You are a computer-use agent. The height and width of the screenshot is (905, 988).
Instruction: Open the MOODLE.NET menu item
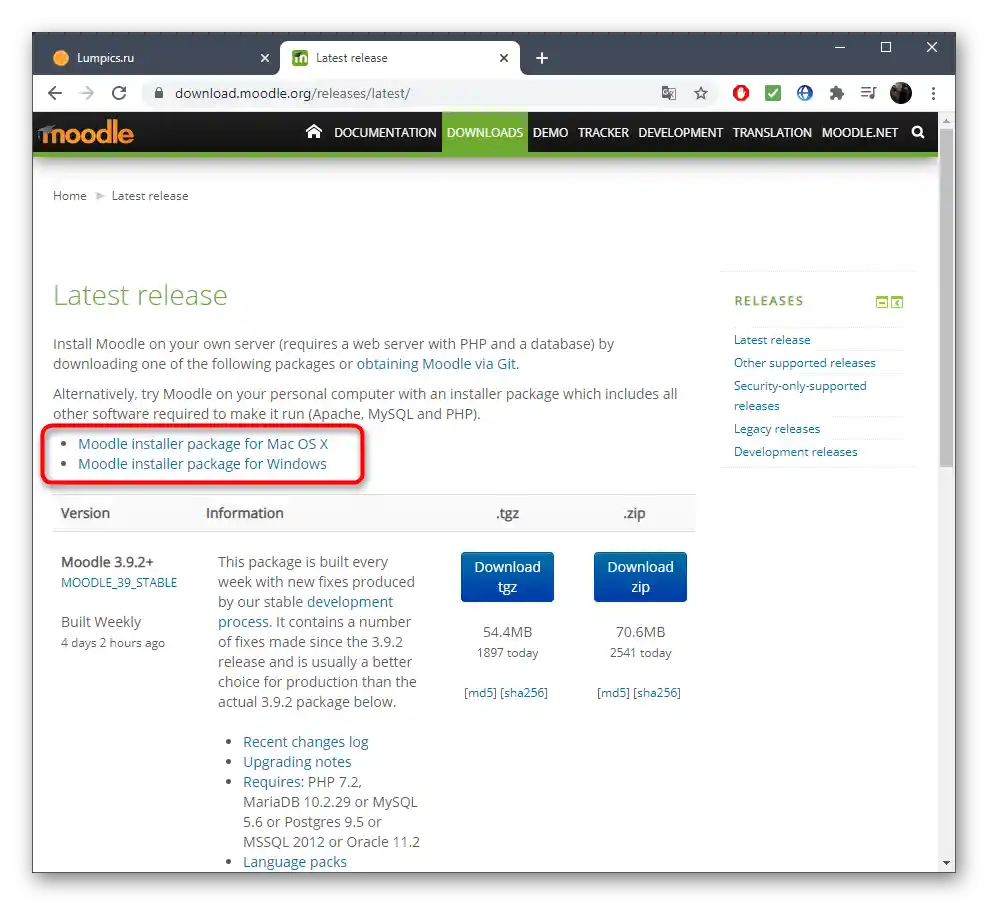(x=859, y=132)
